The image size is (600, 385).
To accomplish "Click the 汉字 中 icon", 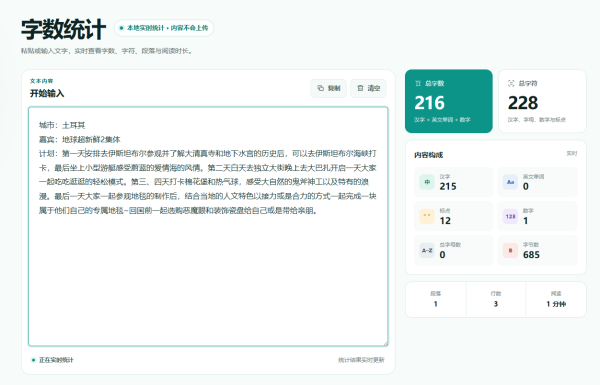I will [x=427, y=182].
